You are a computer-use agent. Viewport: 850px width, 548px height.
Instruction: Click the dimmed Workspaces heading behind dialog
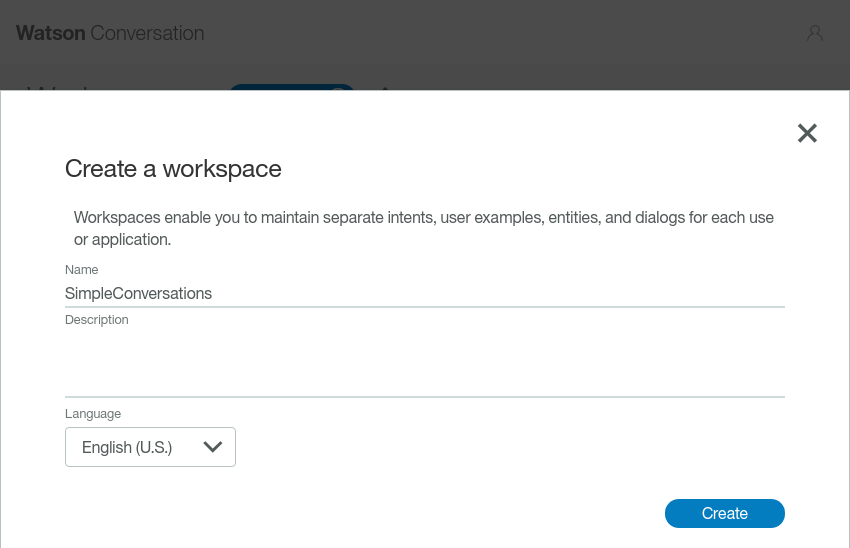(60, 87)
